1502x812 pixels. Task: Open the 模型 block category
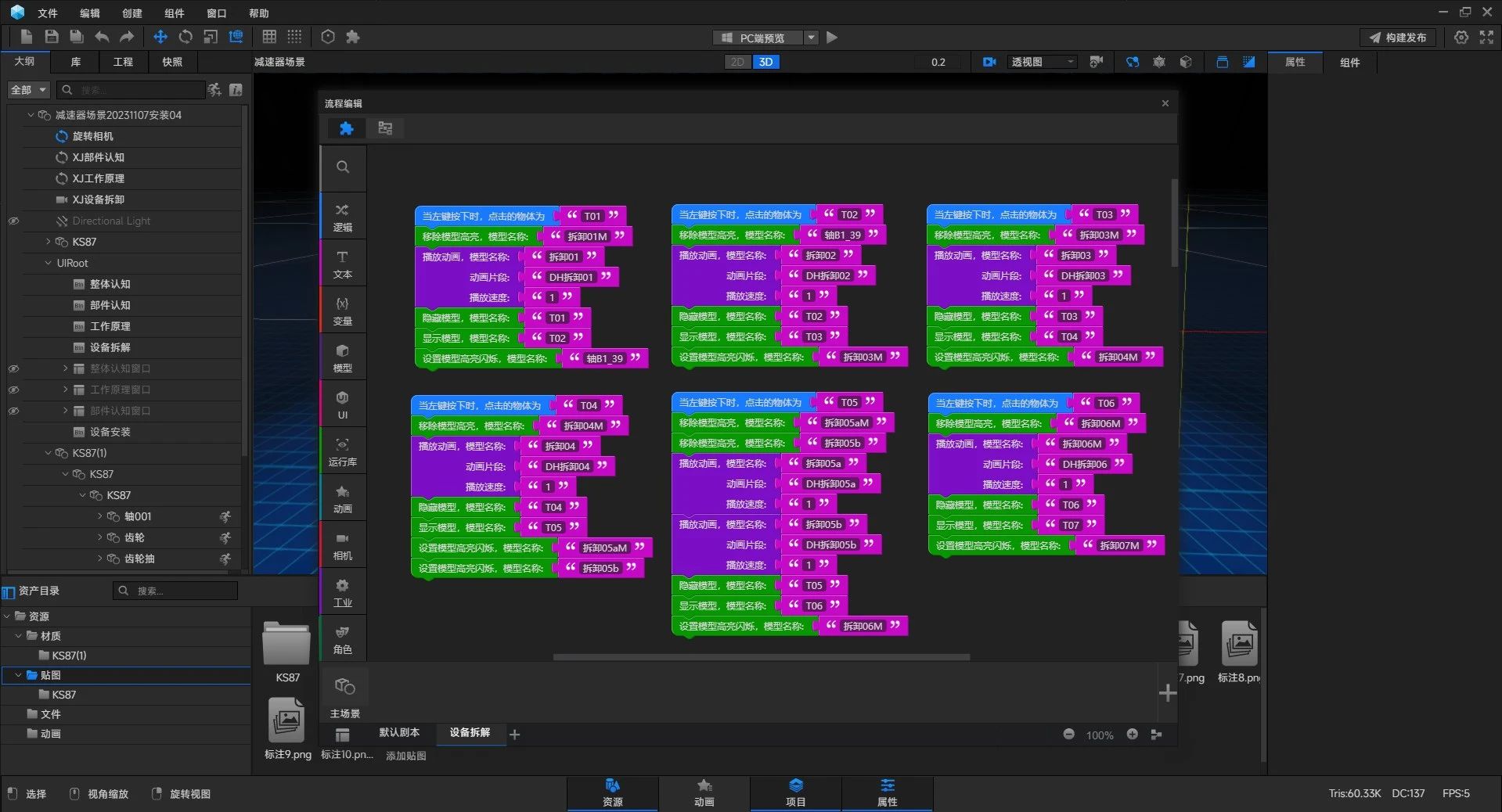tap(343, 357)
